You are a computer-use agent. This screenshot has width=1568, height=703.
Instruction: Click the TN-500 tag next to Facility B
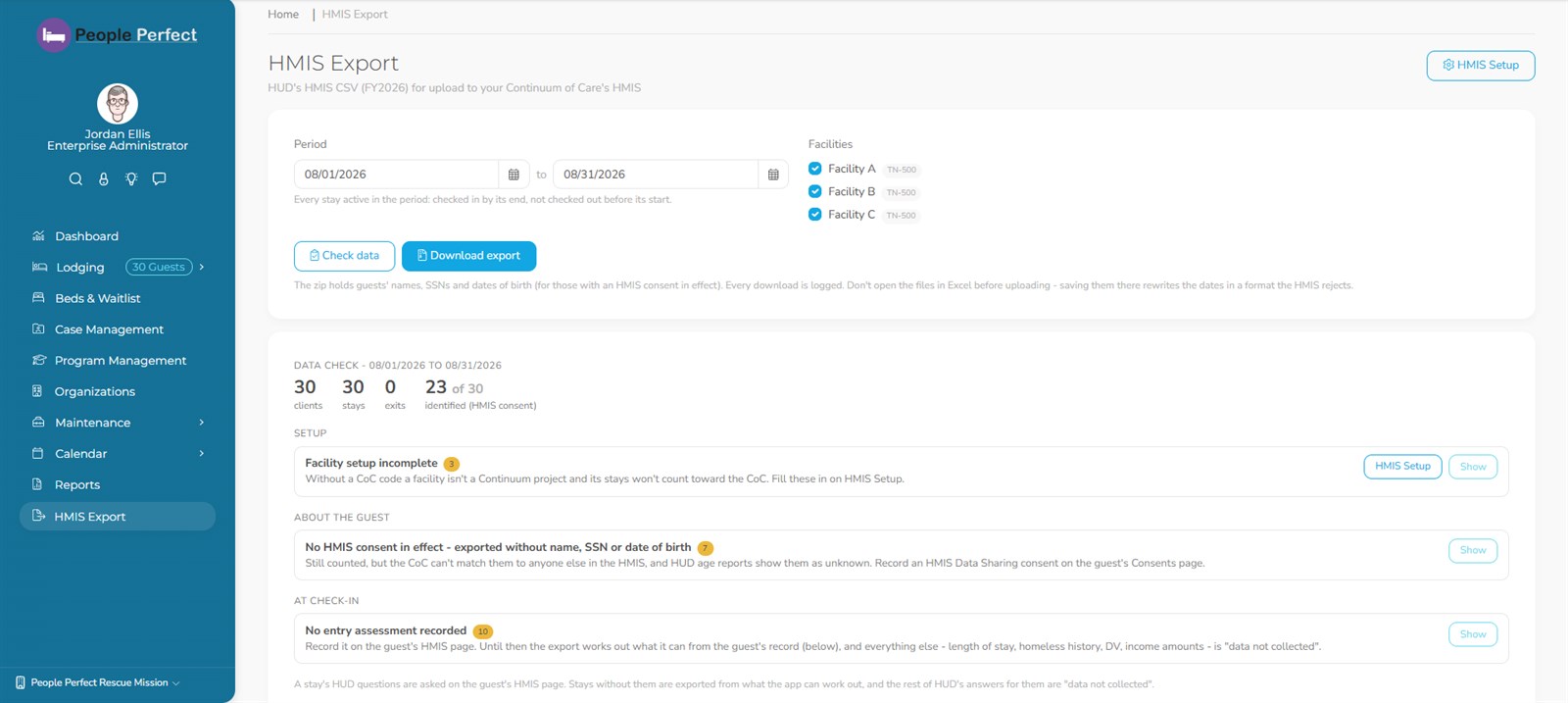pos(901,192)
